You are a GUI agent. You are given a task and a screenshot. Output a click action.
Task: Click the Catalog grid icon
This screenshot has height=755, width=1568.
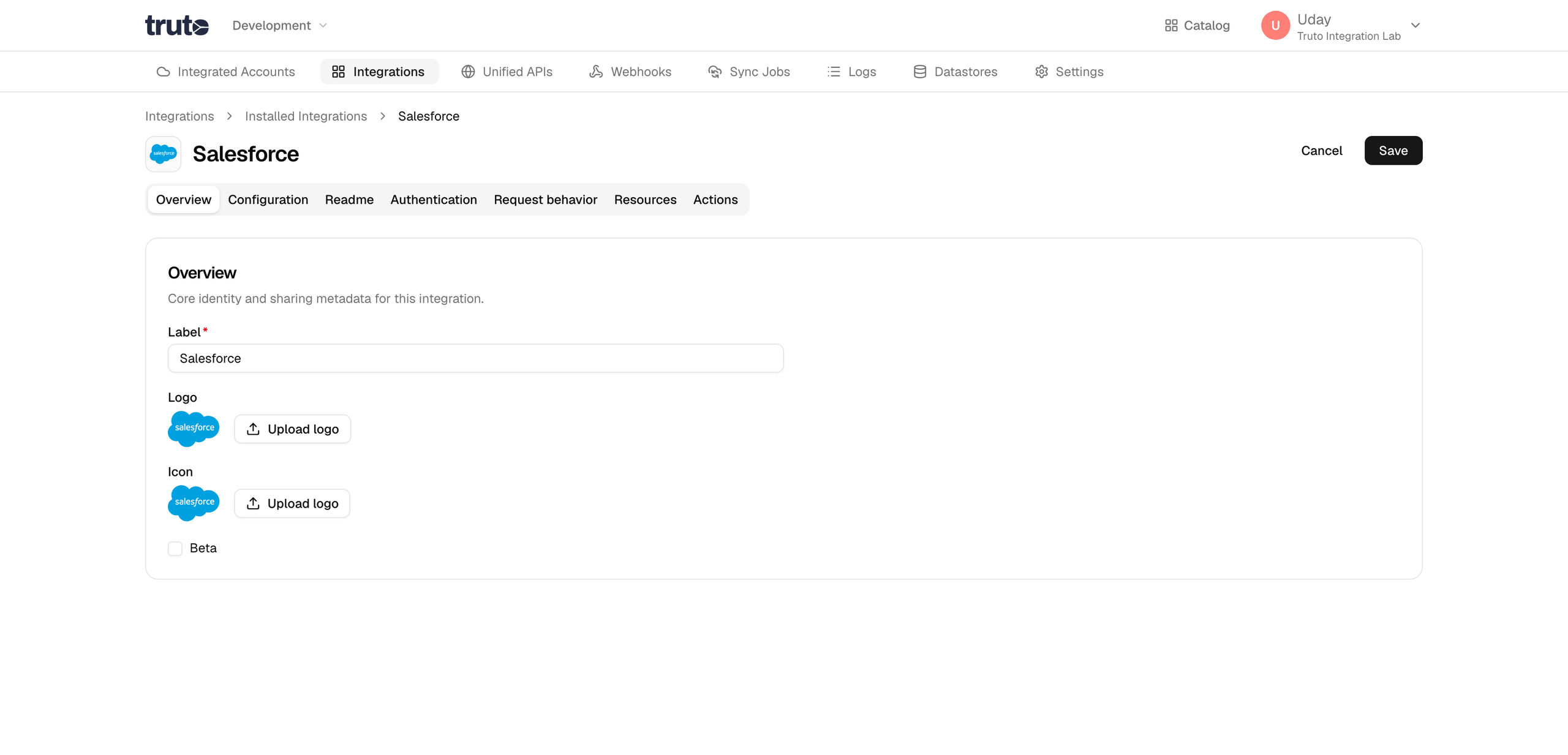pyautogui.click(x=1171, y=25)
